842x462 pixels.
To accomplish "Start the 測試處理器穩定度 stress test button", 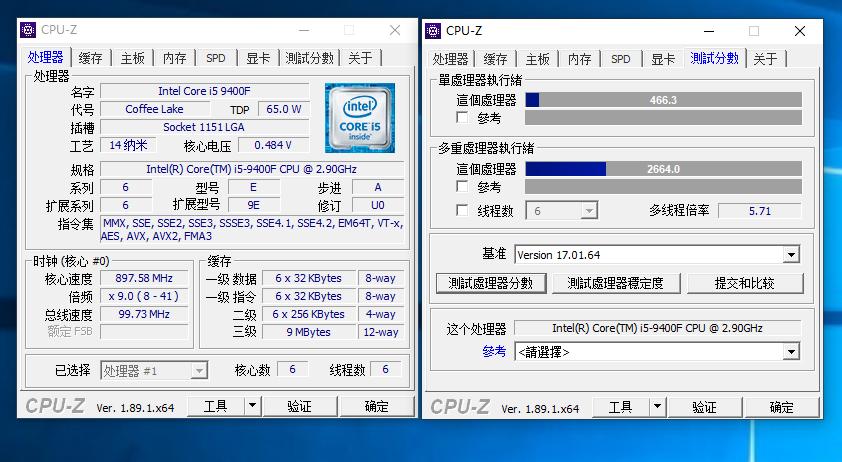I will 616,283.
